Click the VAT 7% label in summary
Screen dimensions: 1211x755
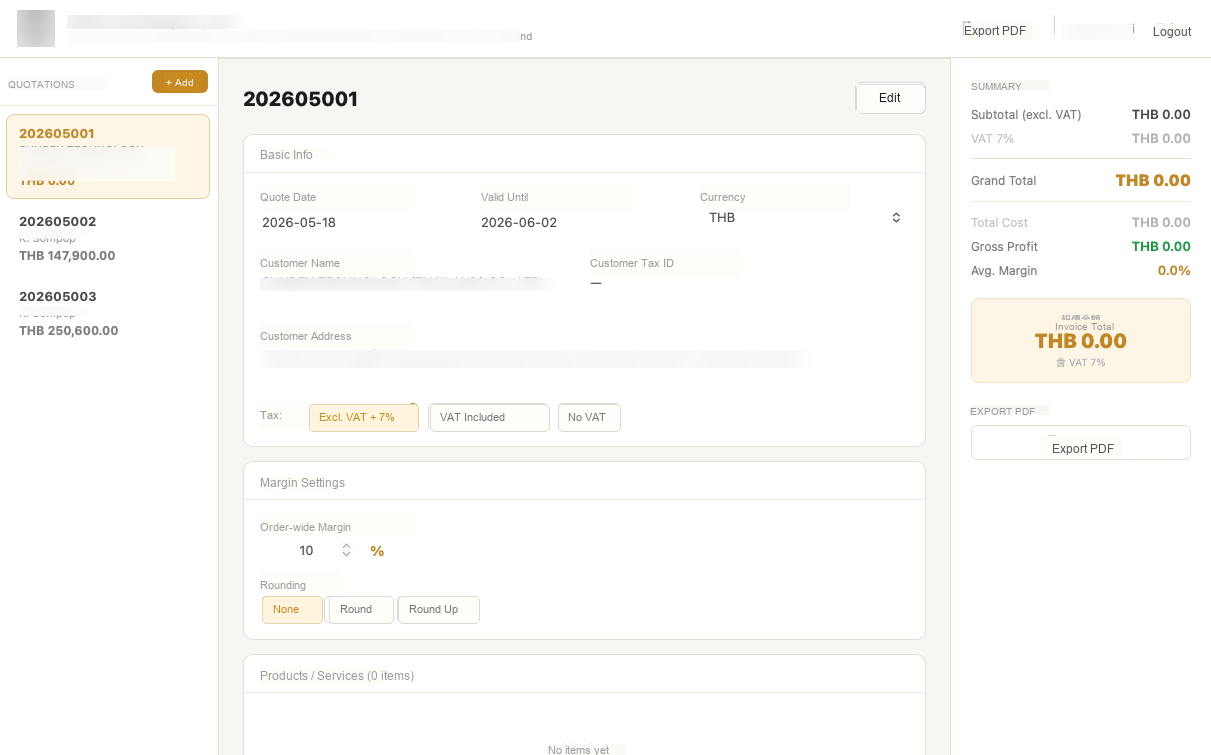point(992,139)
